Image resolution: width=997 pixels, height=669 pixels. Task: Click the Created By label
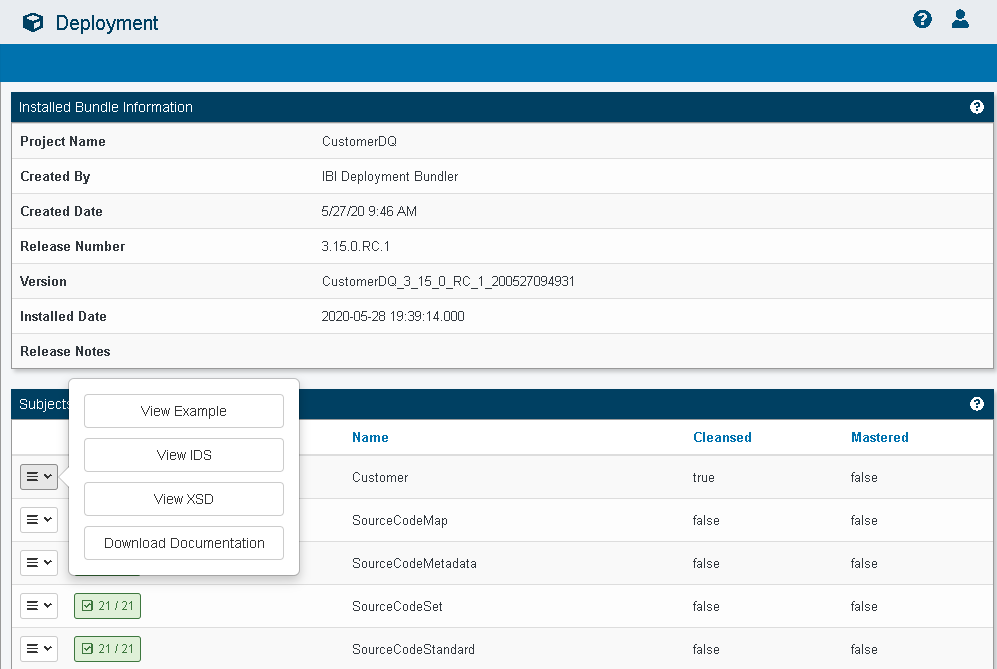(x=55, y=176)
